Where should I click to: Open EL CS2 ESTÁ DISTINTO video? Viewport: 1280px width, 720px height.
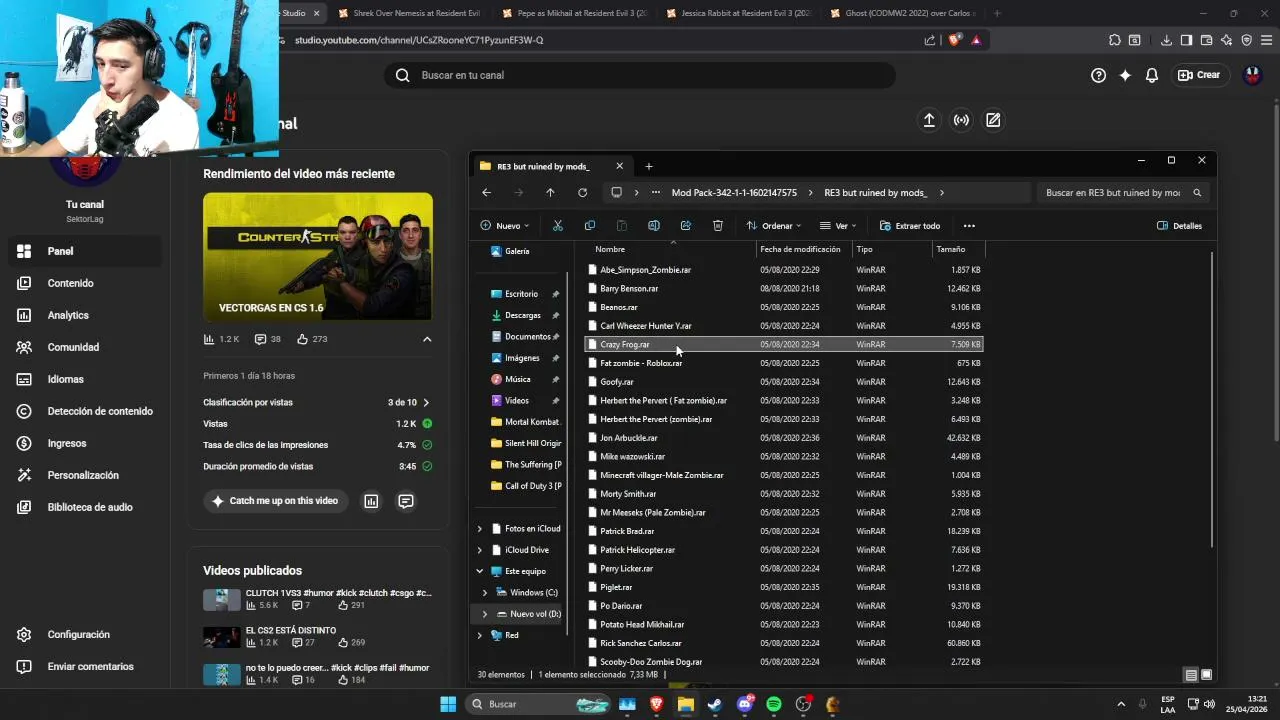point(318,636)
